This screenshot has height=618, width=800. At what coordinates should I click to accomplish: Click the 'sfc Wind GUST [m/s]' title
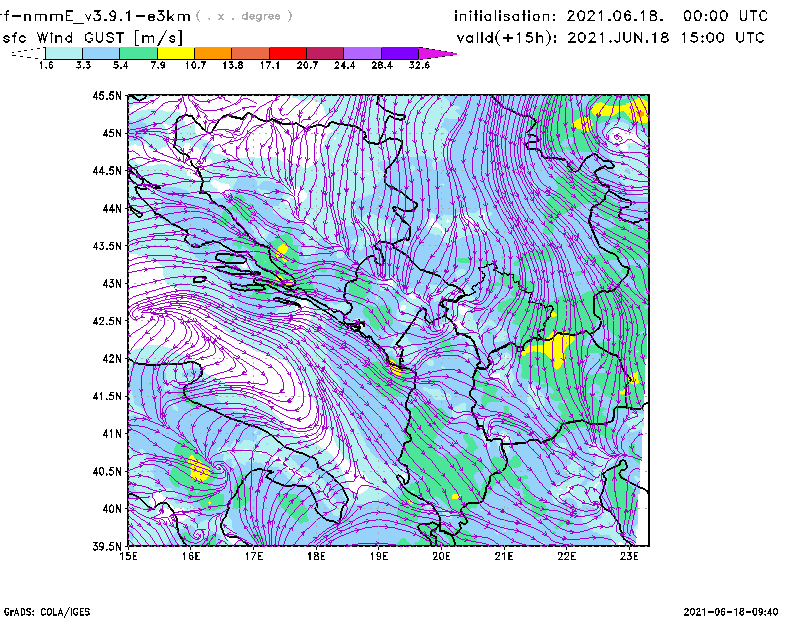(92, 38)
